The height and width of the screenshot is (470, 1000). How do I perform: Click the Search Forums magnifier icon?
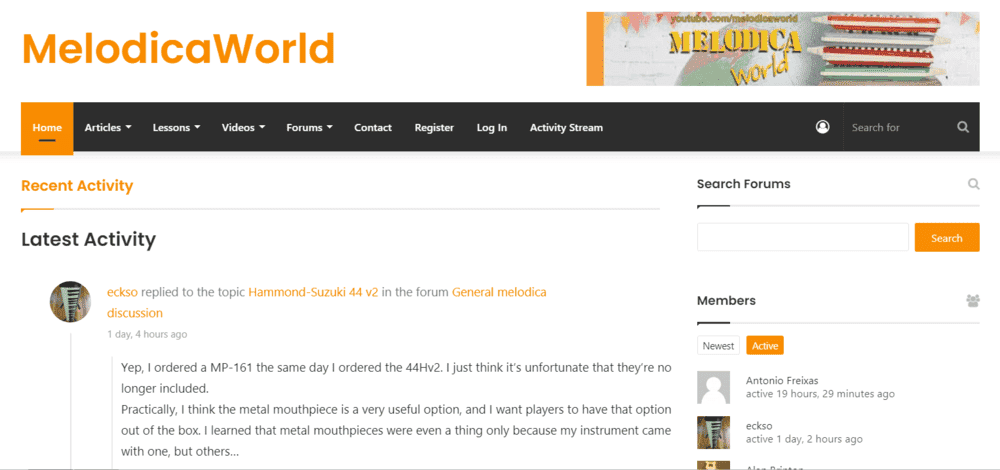(x=973, y=184)
